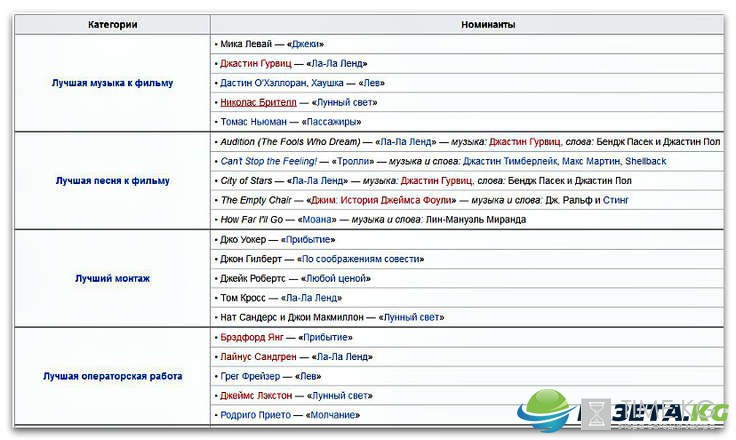Click the underlined 'Николас Брителл' link

pyautogui.click(x=258, y=102)
